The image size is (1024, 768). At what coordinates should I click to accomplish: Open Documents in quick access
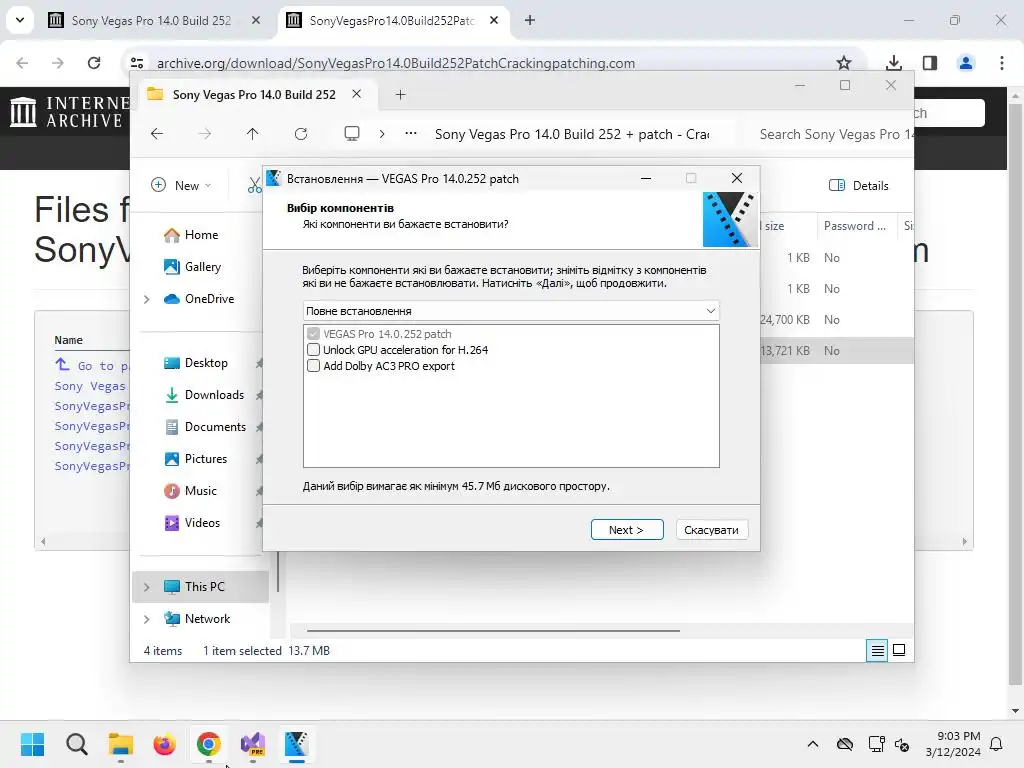pyautogui.click(x=215, y=427)
